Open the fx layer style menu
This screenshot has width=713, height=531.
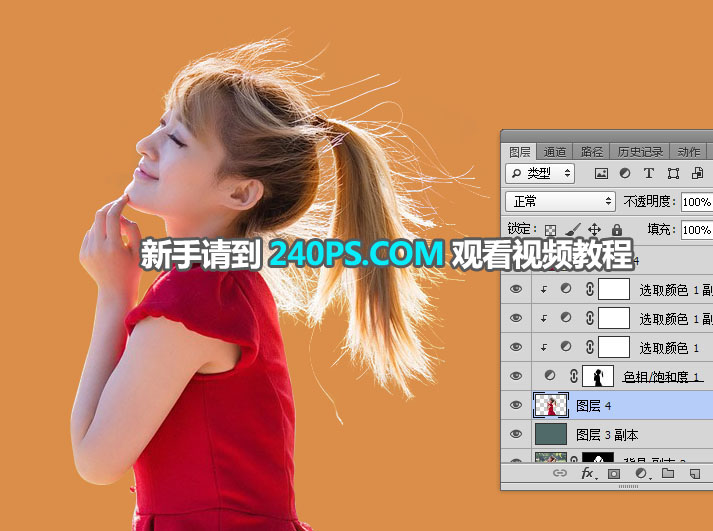588,473
